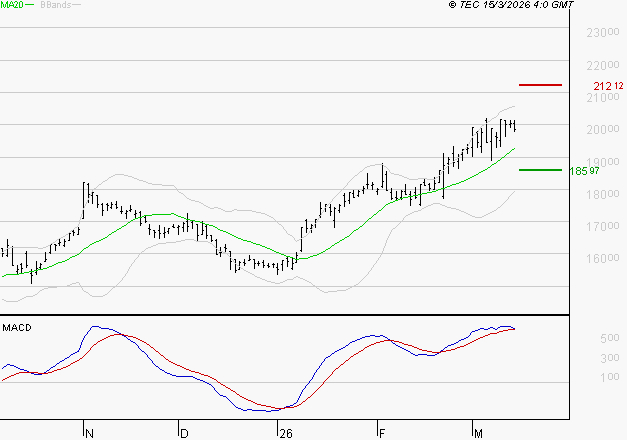This screenshot has height=440, width=627.
Task: Click the red 212.12 resistance value
Action: click(x=608, y=86)
